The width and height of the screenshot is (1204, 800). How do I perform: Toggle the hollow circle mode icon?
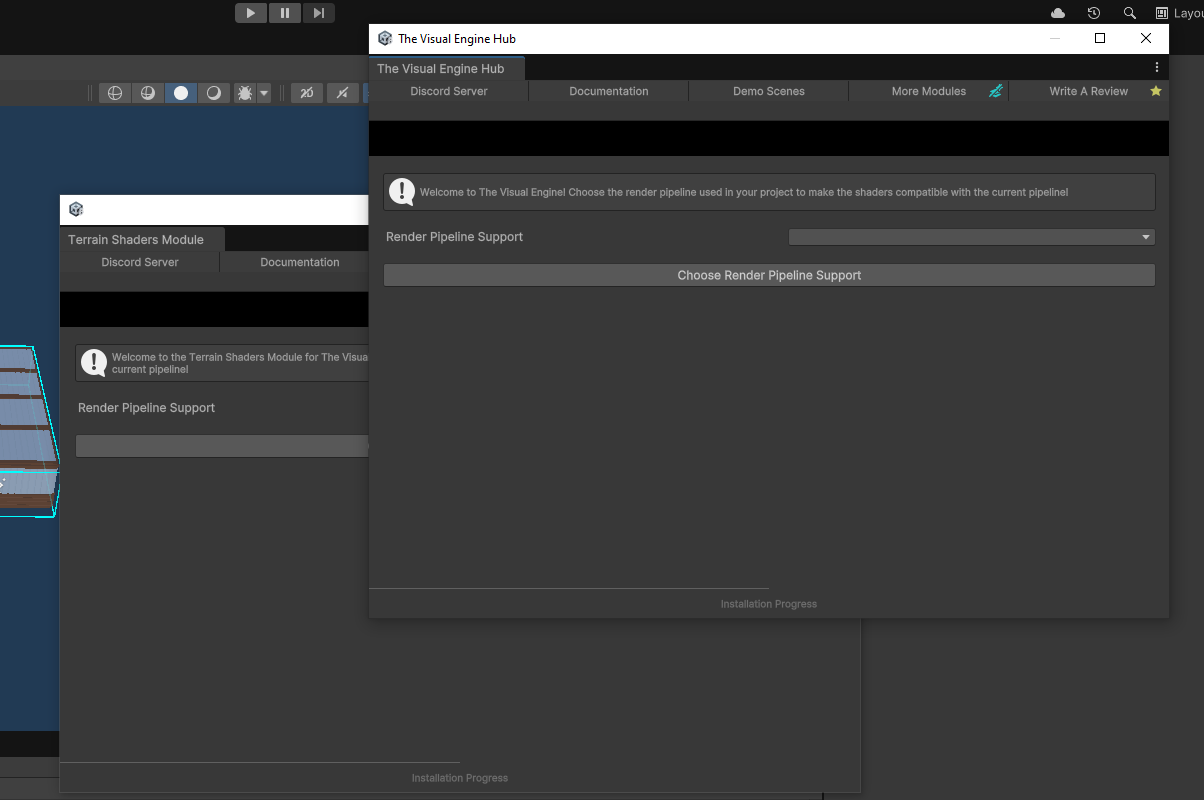(214, 92)
